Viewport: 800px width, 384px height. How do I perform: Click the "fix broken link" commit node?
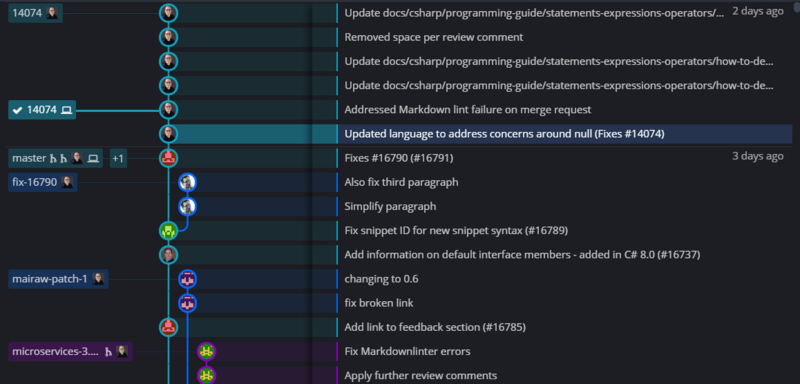tap(188, 303)
